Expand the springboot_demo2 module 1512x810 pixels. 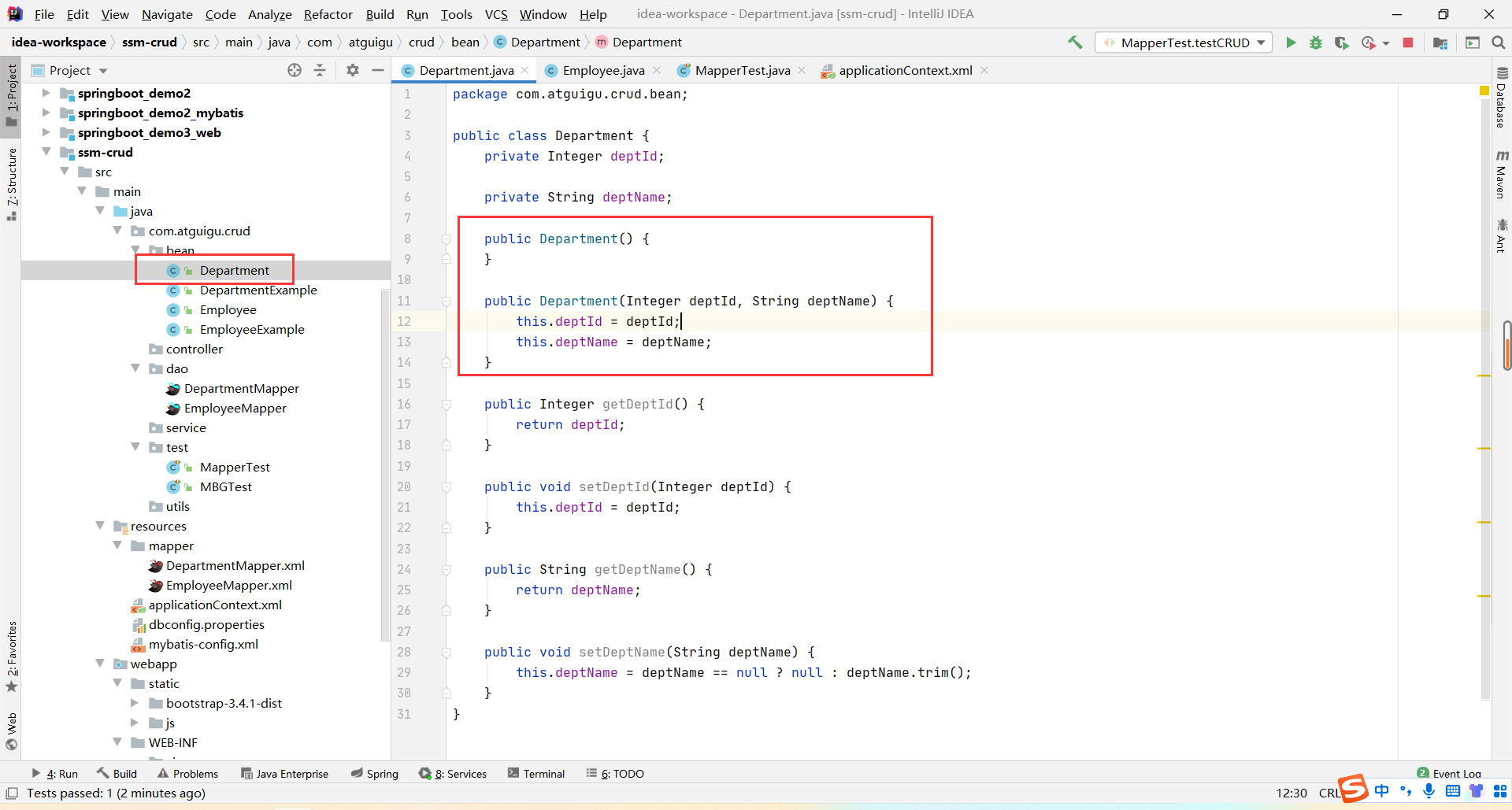click(x=46, y=93)
